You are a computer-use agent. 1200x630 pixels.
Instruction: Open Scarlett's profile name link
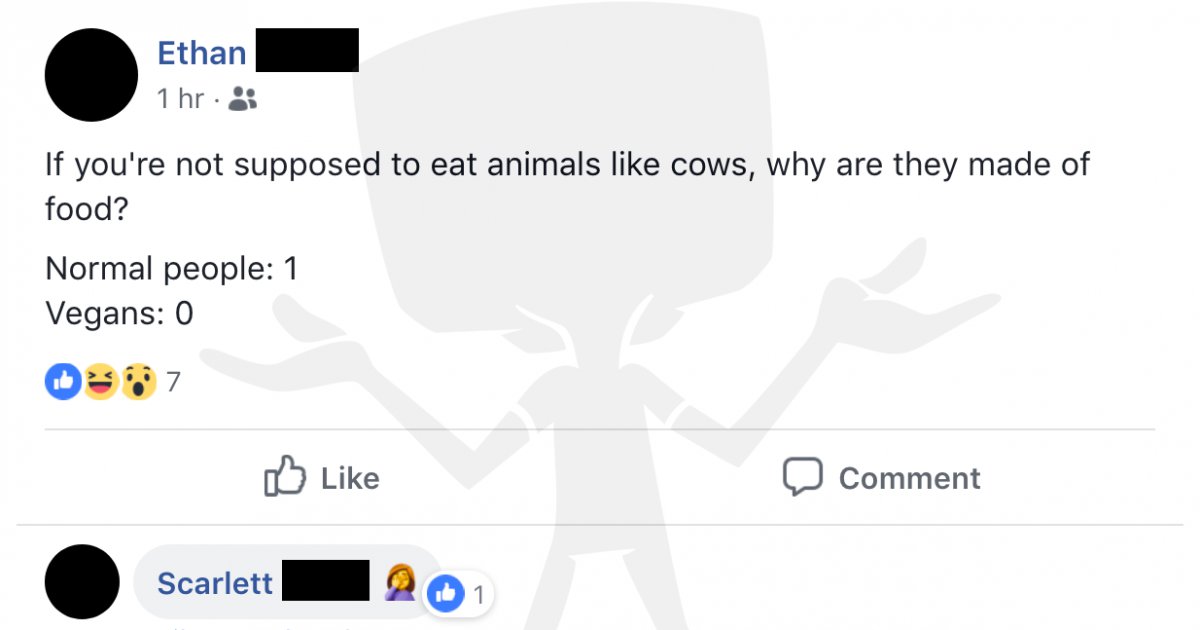pos(215,583)
